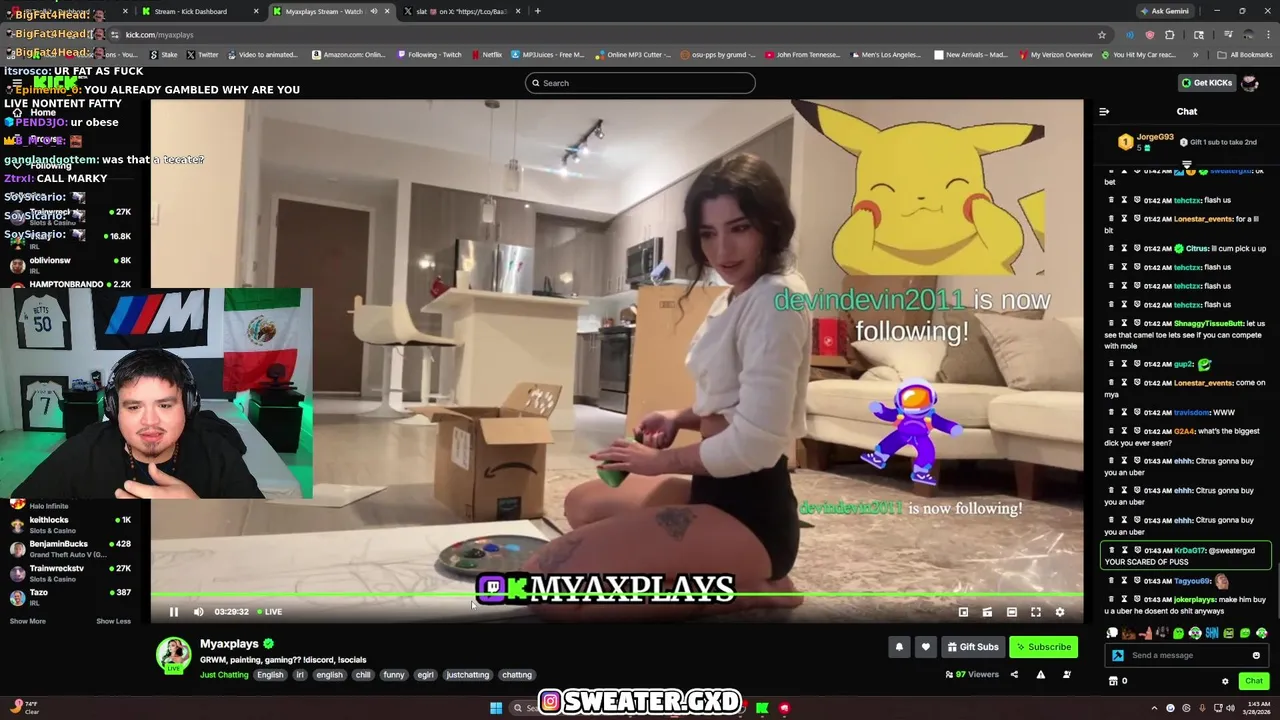The height and width of the screenshot is (720, 1280).
Task: Click the user icon beside the report triangle
Action: 1066,675
